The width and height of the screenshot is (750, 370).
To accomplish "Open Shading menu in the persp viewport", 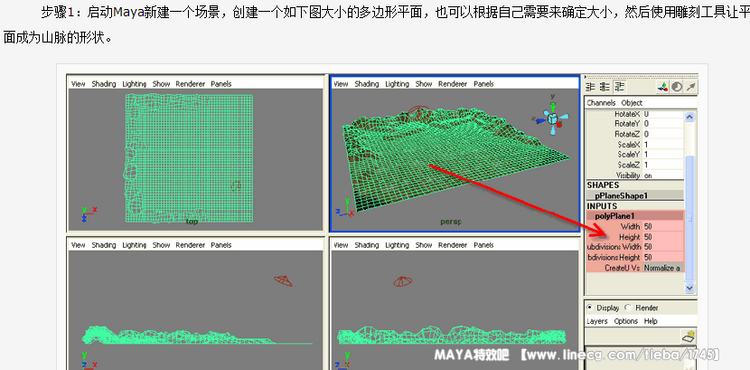I will click(x=367, y=84).
